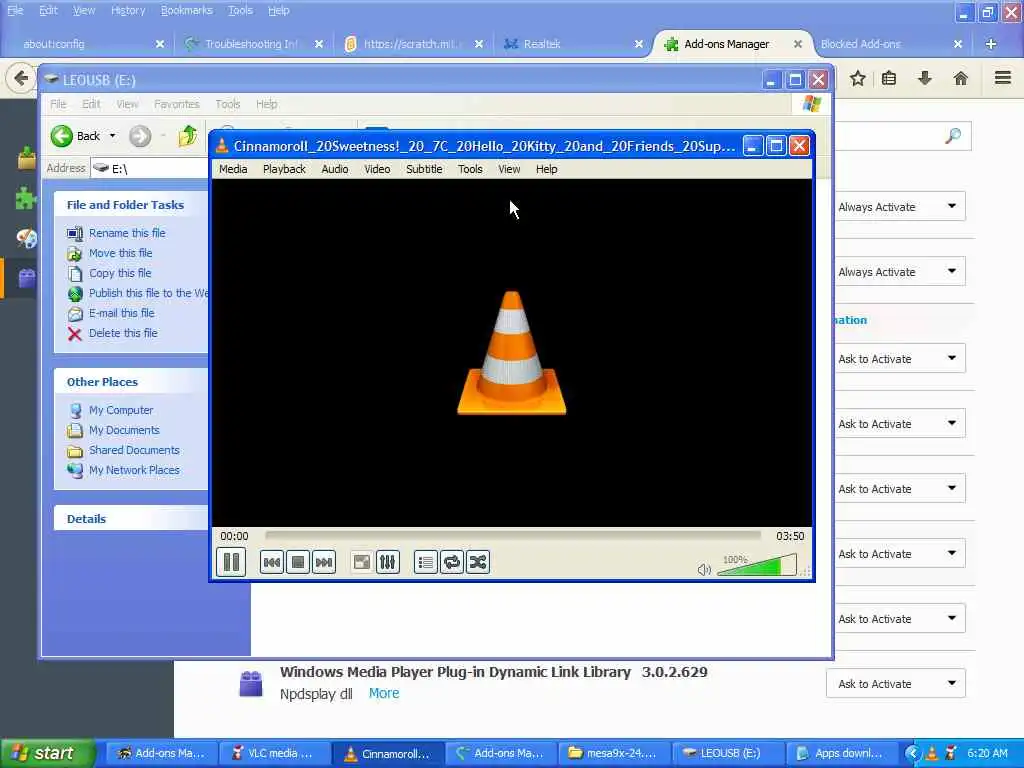Open Firefox bookmarks list icon
Viewport: 1024px width, 768px height.
point(889,79)
